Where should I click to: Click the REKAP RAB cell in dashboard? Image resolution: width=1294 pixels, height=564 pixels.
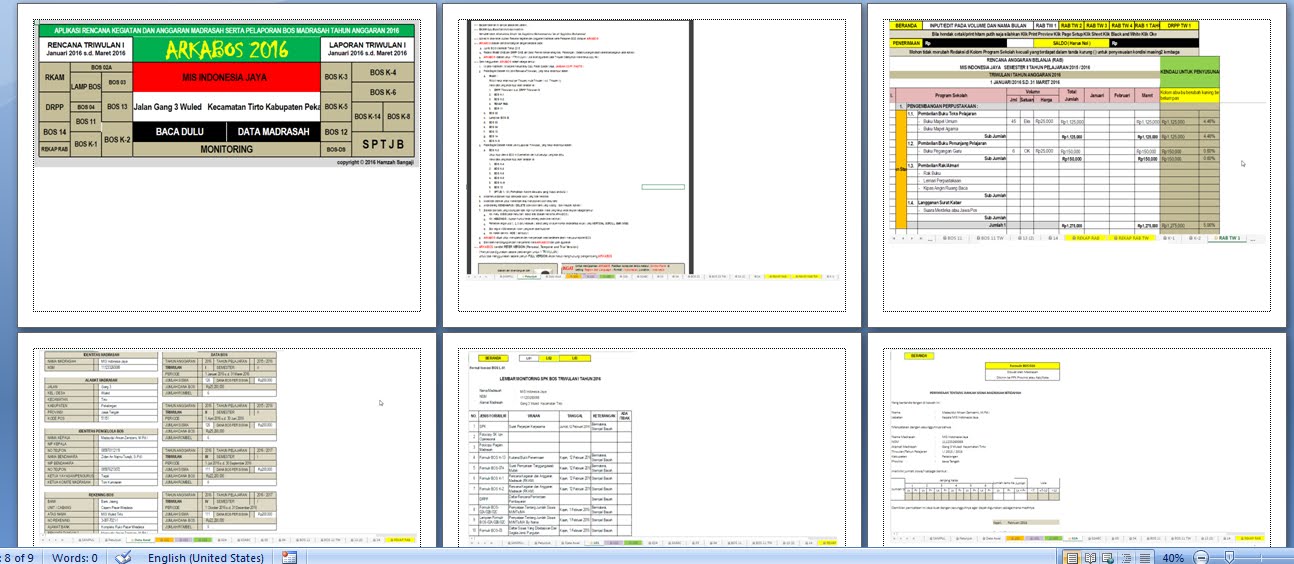[x=55, y=149]
